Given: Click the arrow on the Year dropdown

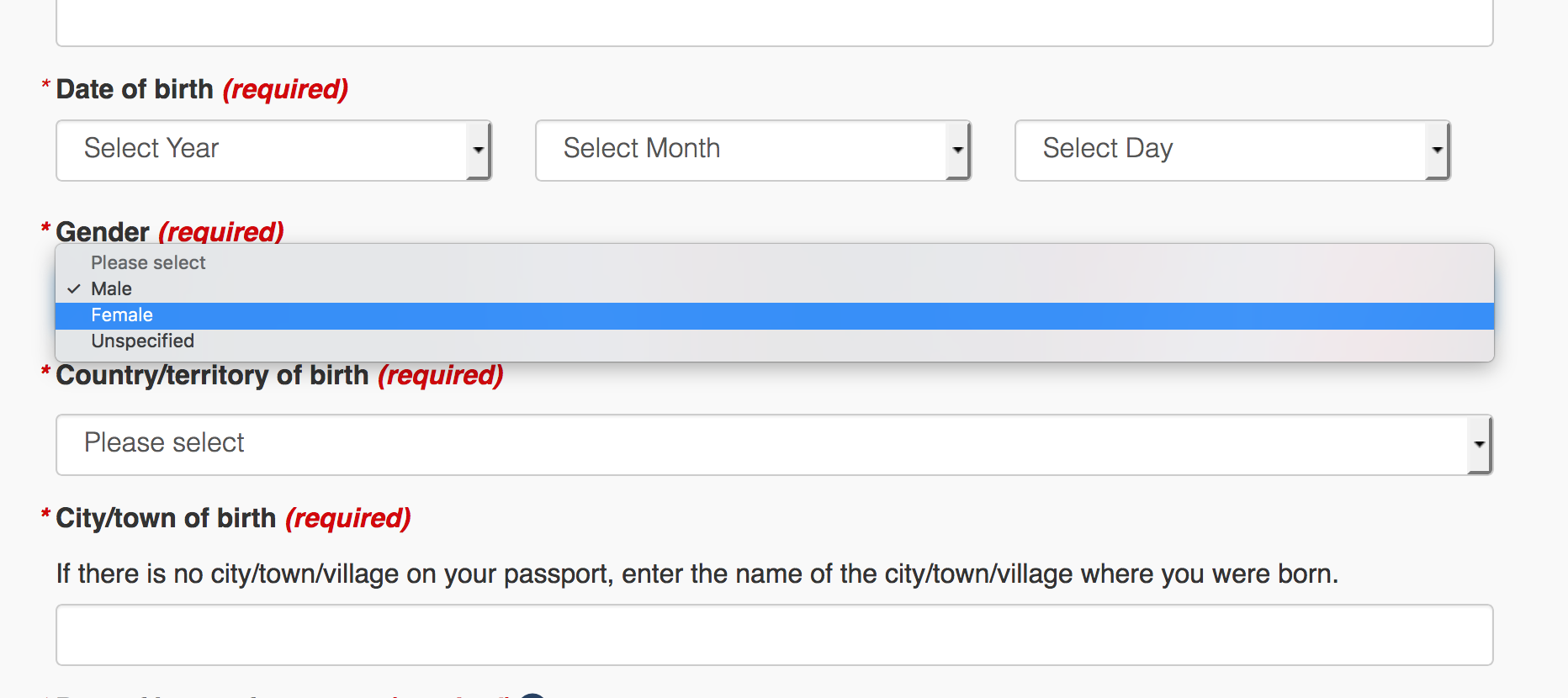Looking at the screenshot, I should 479,150.
